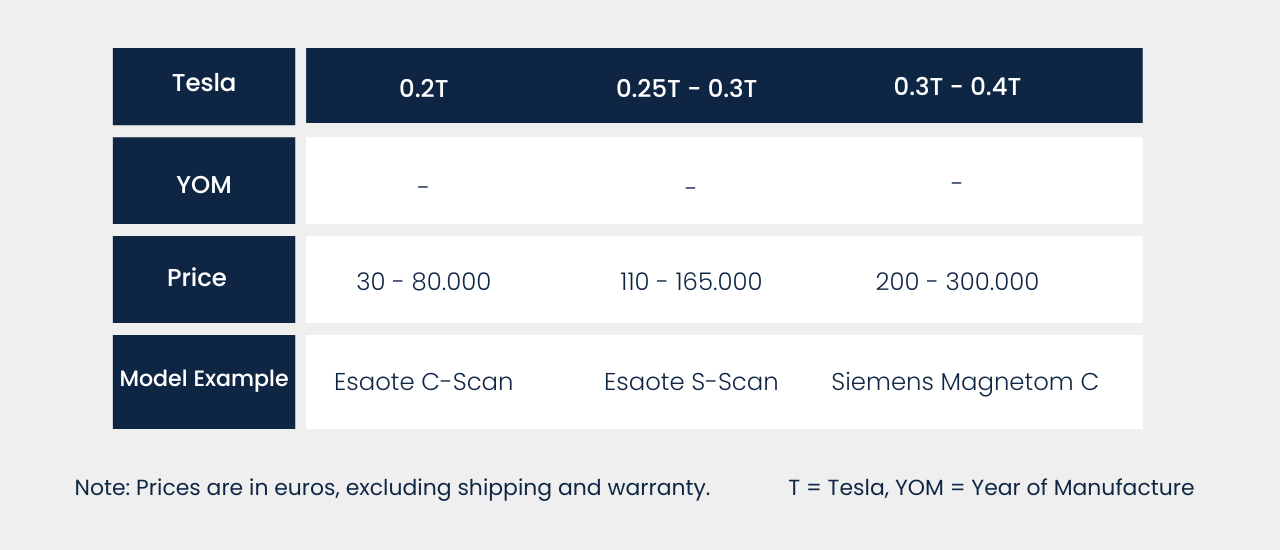Select the T = Tesla, YOM abbreviation legend
This screenshot has width=1280, height=550.
991,488
